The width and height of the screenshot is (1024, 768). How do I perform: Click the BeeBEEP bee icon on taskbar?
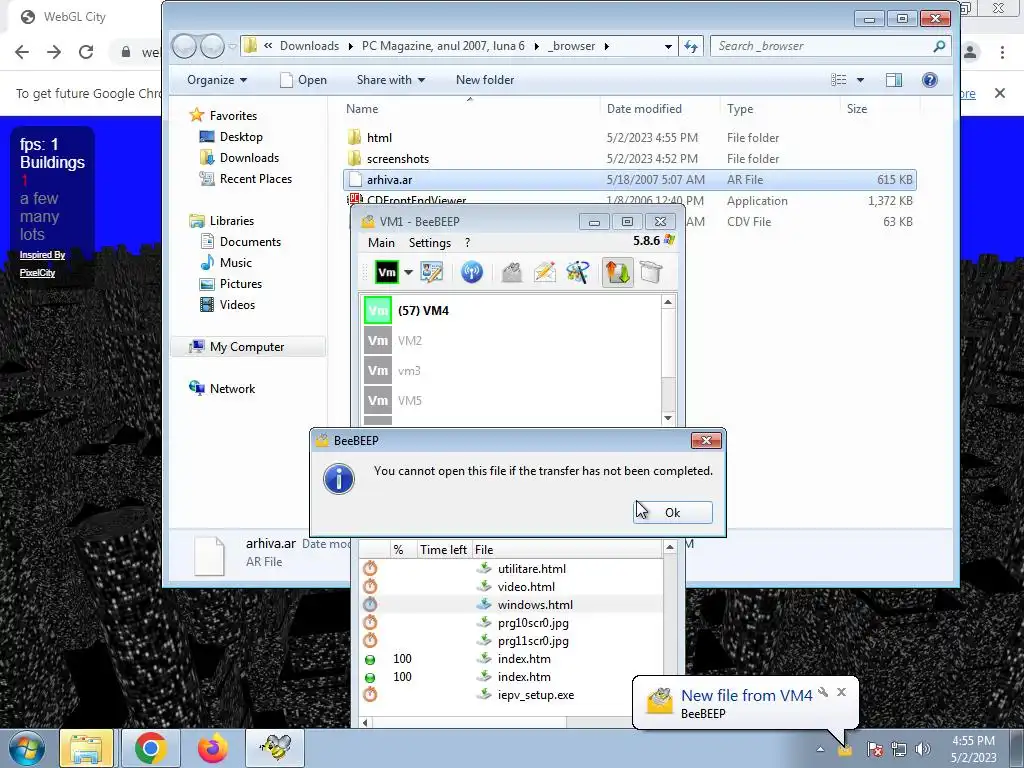(x=274, y=748)
